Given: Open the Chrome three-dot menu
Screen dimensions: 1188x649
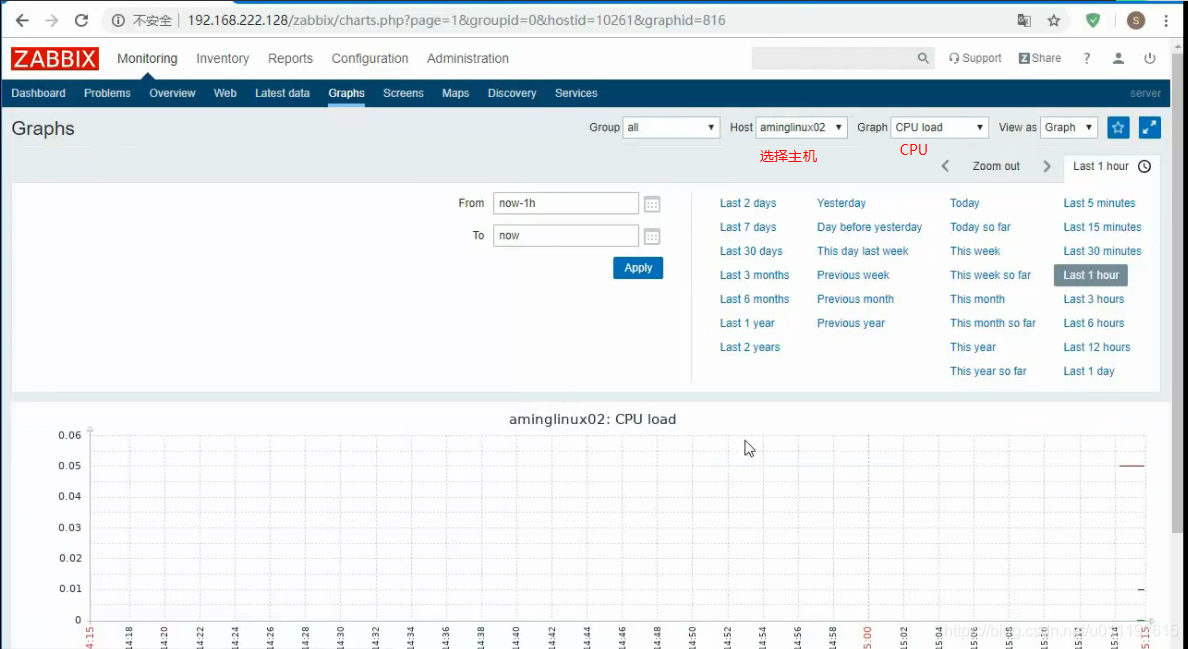Looking at the screenshot, I should pyautogui.click(x=1166, y=20).
